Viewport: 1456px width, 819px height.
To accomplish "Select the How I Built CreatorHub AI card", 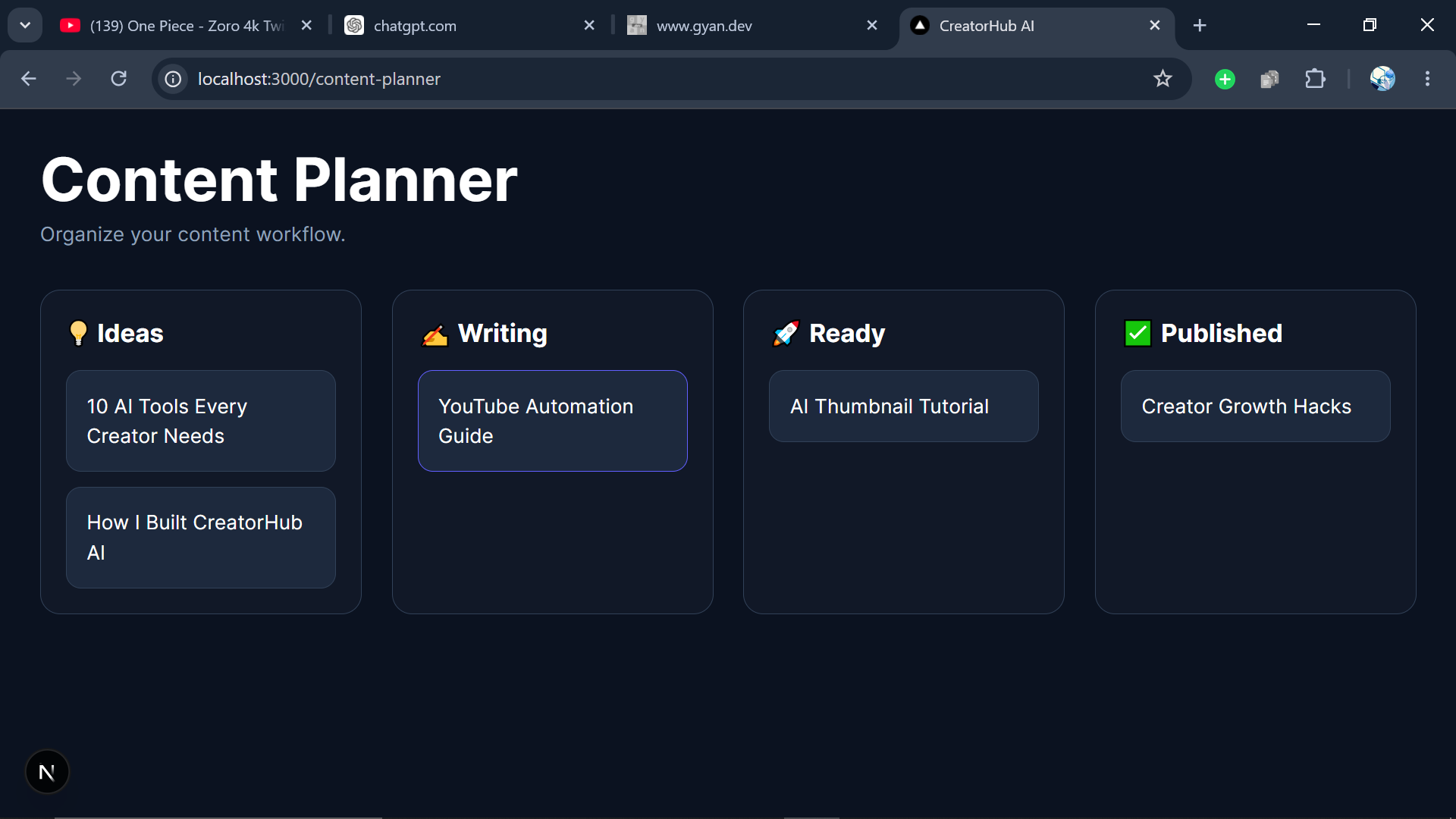I will point(201,538).
